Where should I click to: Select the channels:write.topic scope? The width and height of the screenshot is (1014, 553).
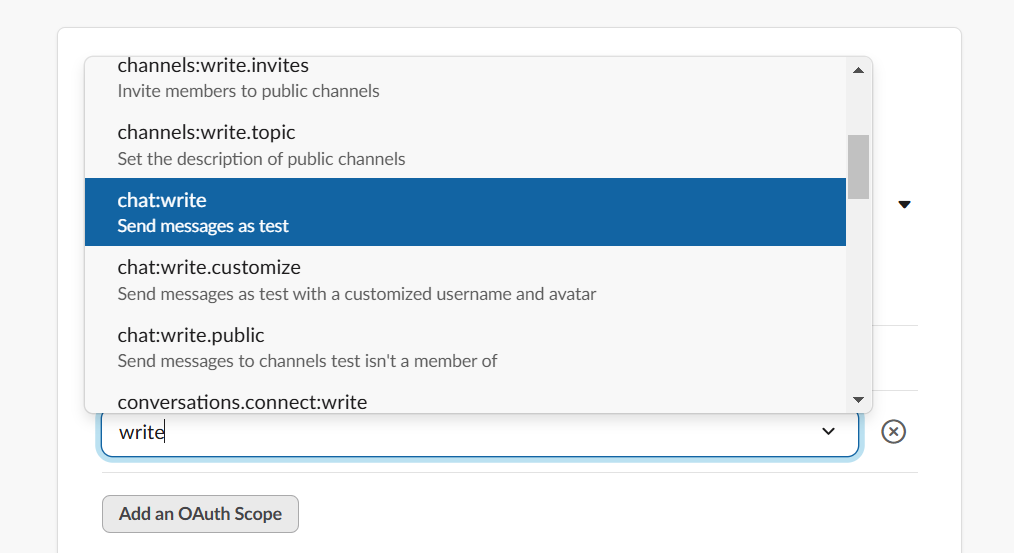pyautogui.click(x=205, y=133)
